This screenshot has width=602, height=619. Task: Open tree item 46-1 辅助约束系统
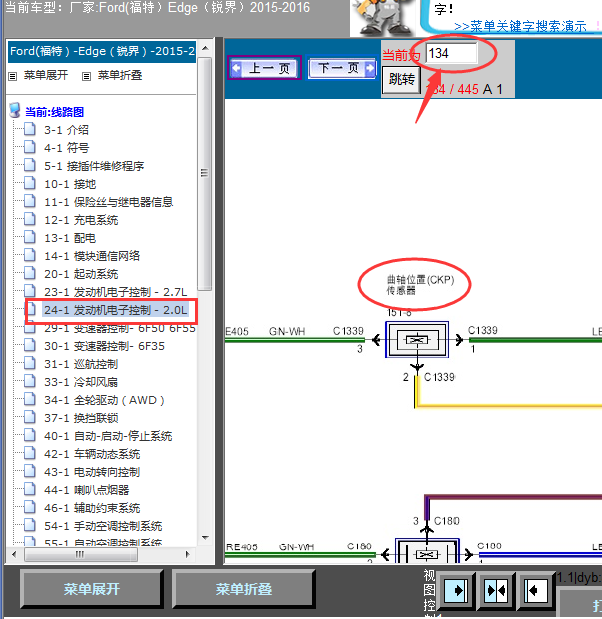[92, 508]
